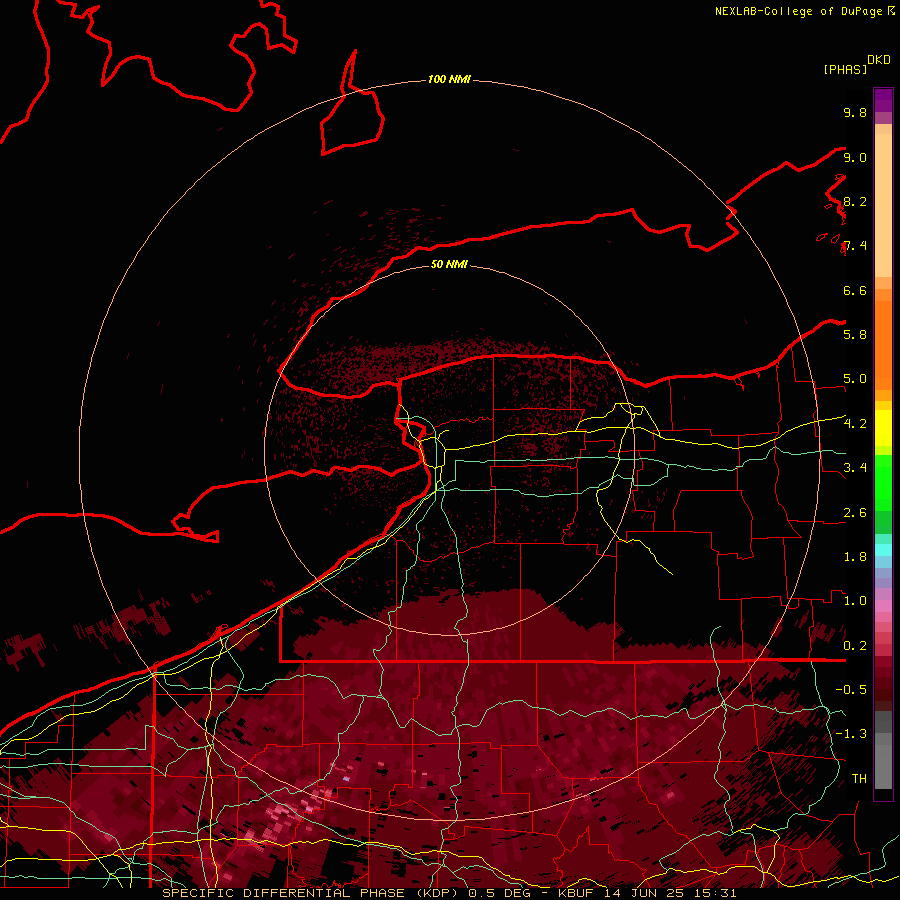Click the "5.8" legend value
This screenshot has height=900, width=900.
[x=855, y=334]
